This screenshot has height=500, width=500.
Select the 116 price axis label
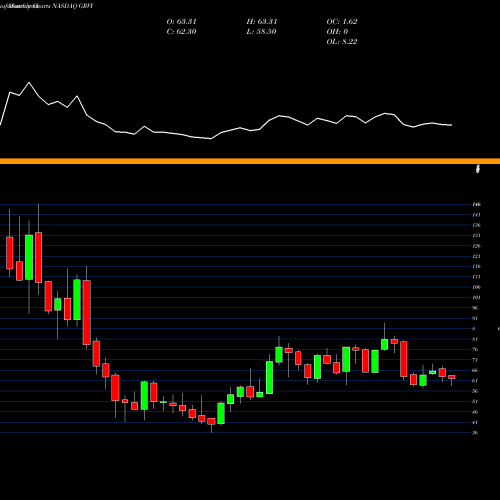[476, 266]
